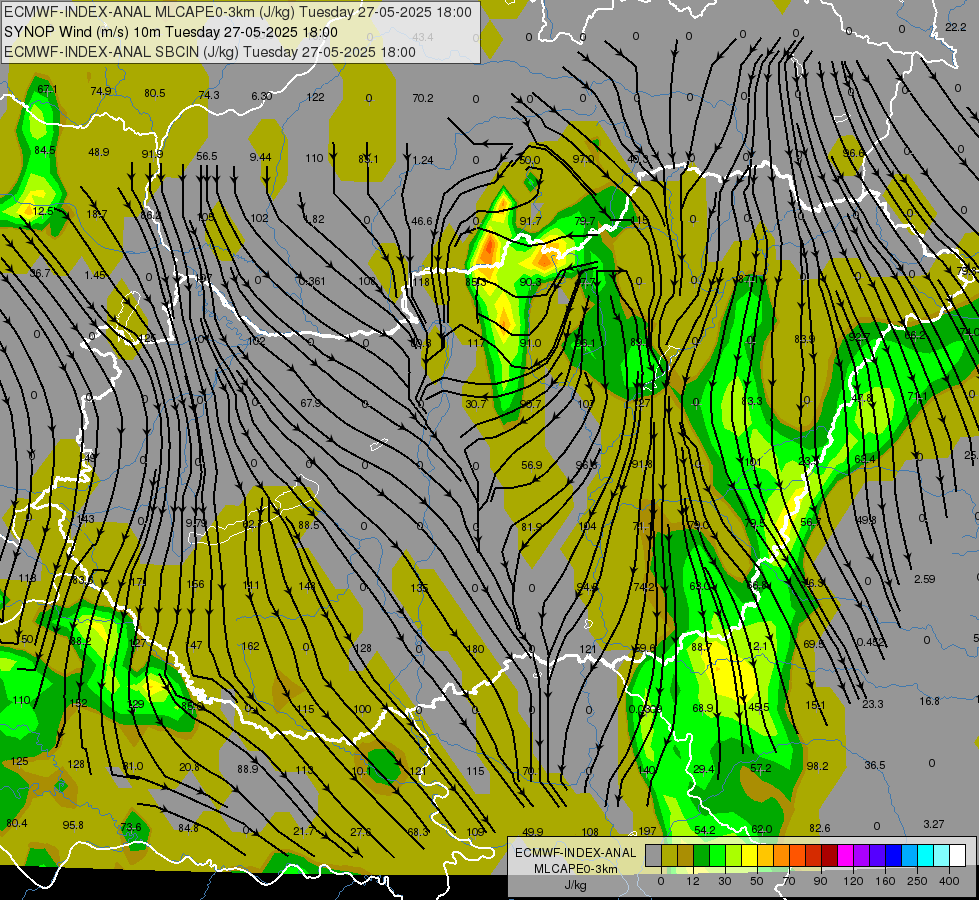Click the map value 135
979x900 pixels.
click(419, 588)
